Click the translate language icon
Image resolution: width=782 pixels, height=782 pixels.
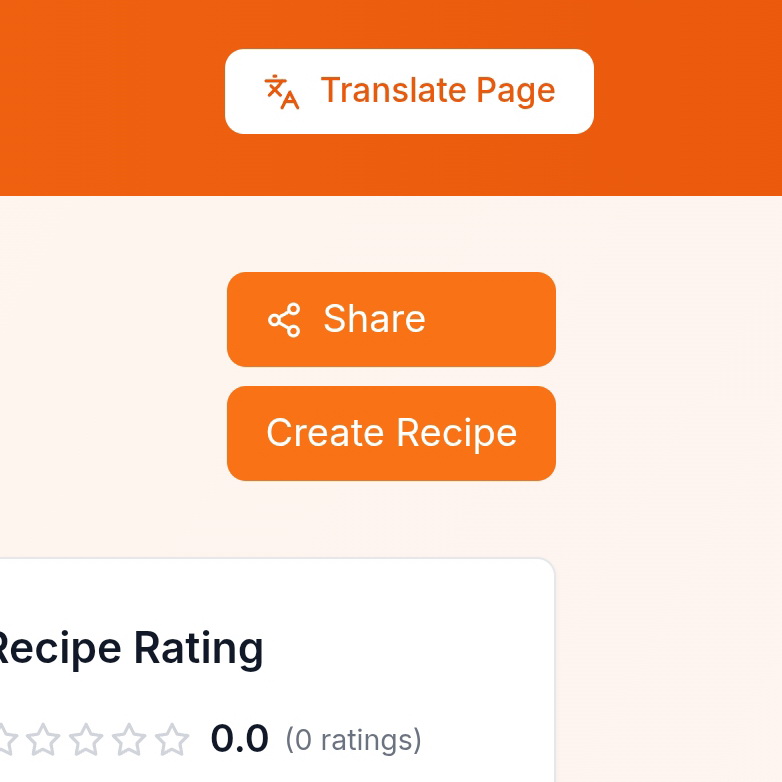tap(282, 91)
